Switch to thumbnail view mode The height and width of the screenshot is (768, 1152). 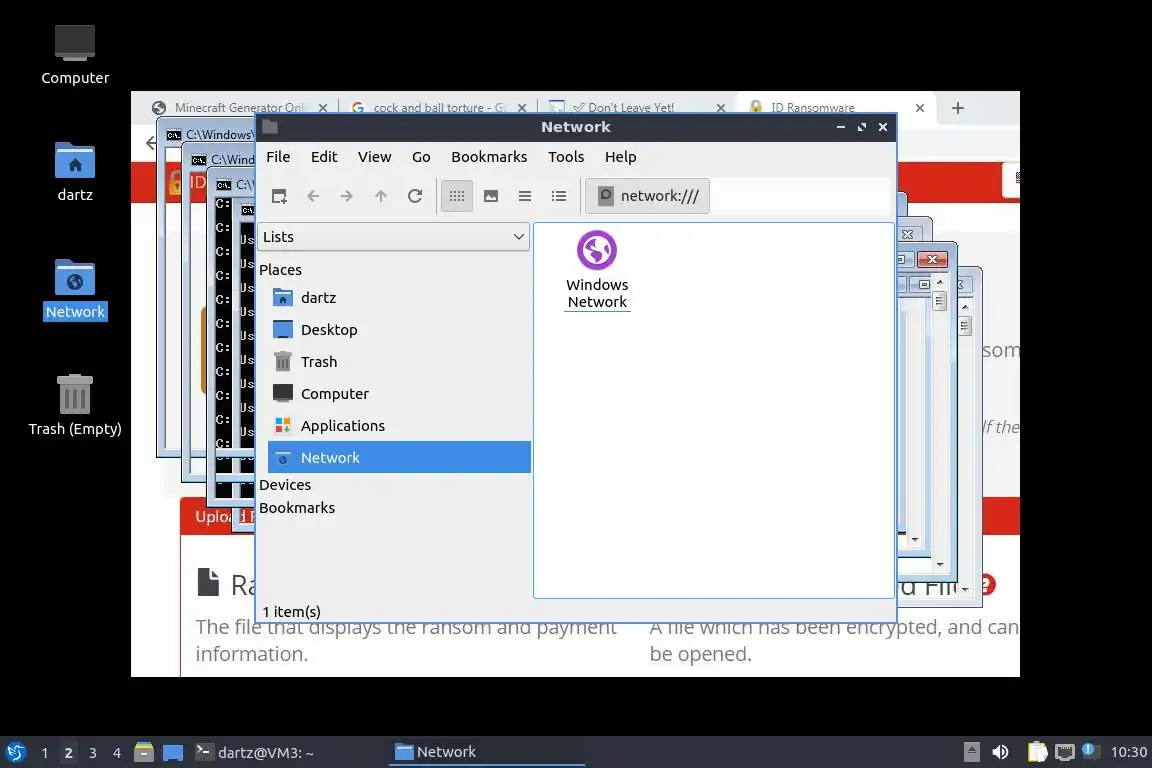click(x=491, y=196)
